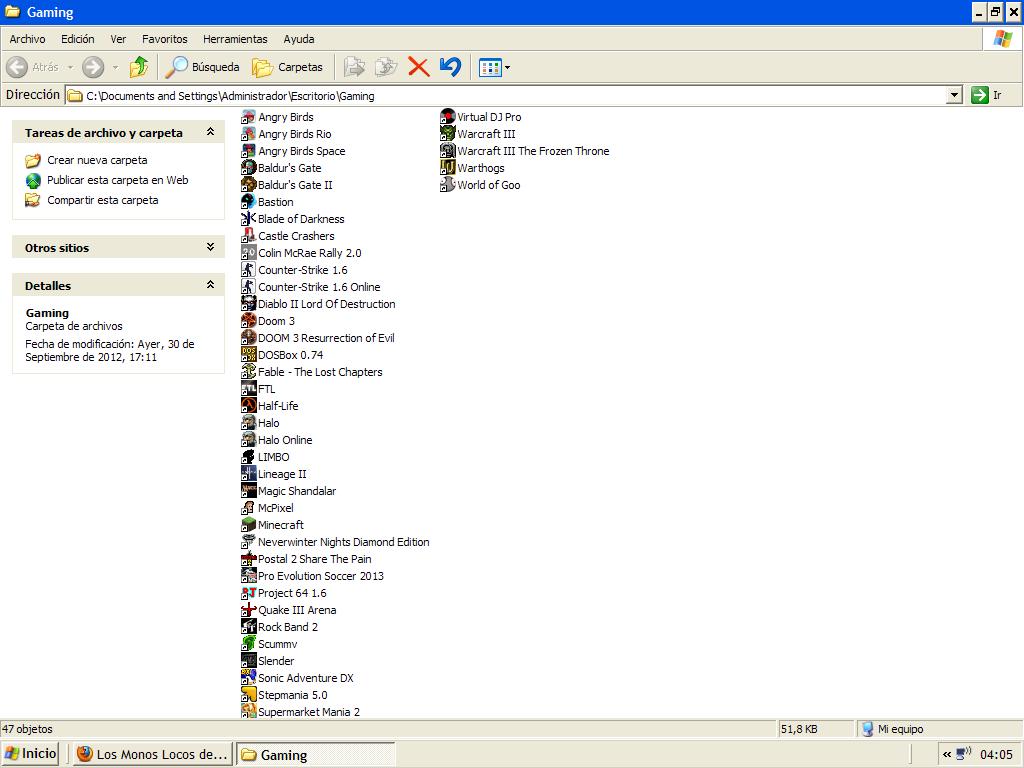Click the World of Goo icon
Image resolution: width=1024 pixels, height=768 pixels.
(x=447, y=185)
